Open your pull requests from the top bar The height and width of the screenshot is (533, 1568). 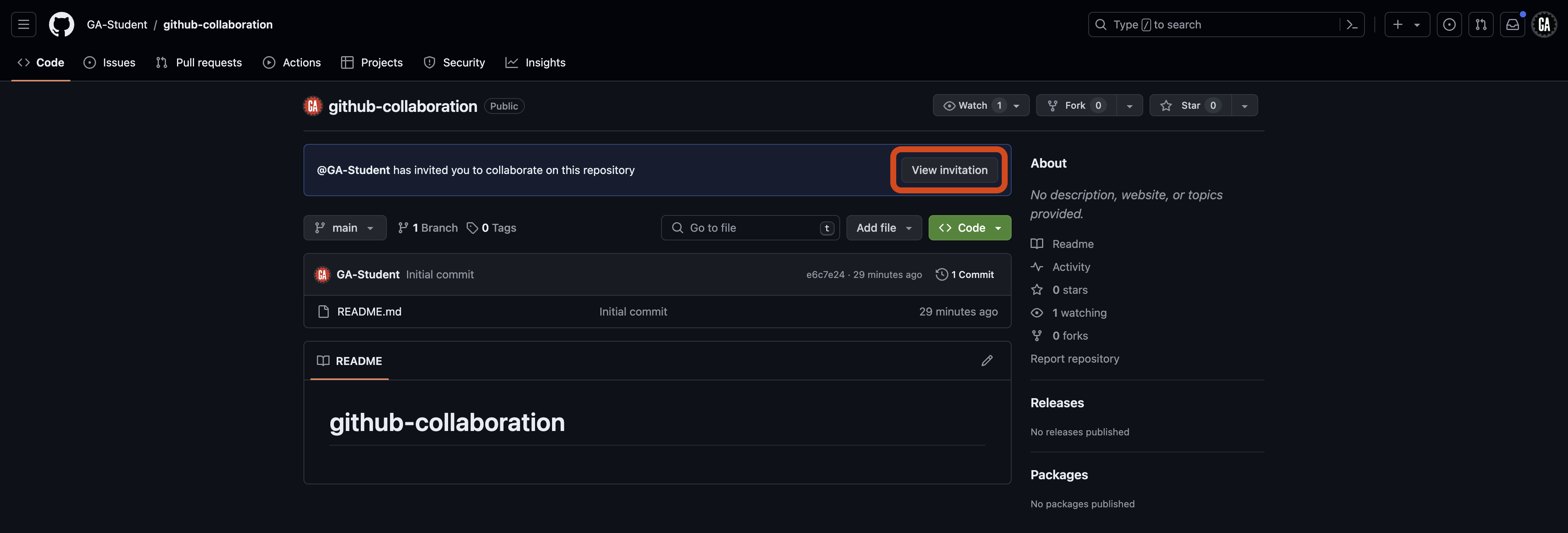coord(1481,25)
